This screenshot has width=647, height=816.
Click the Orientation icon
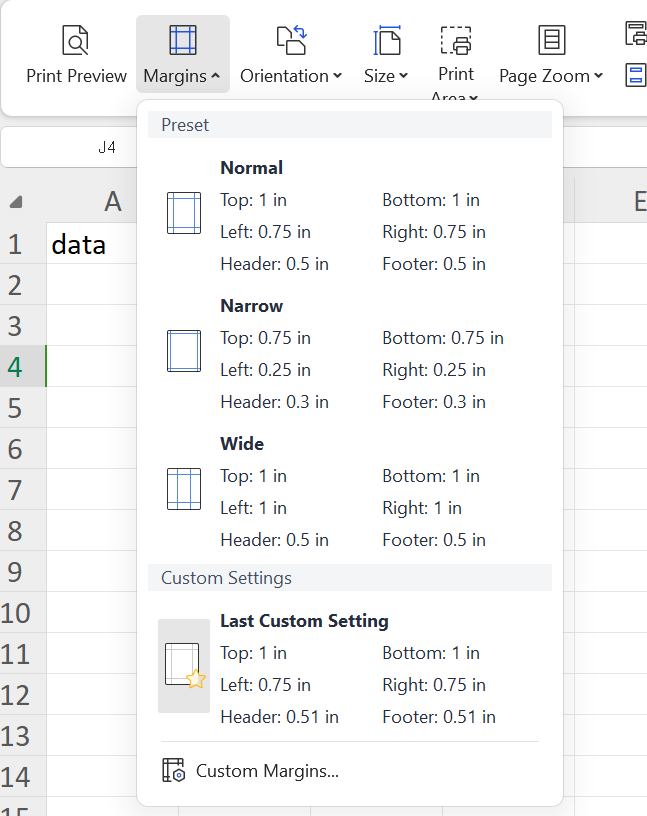291,40
